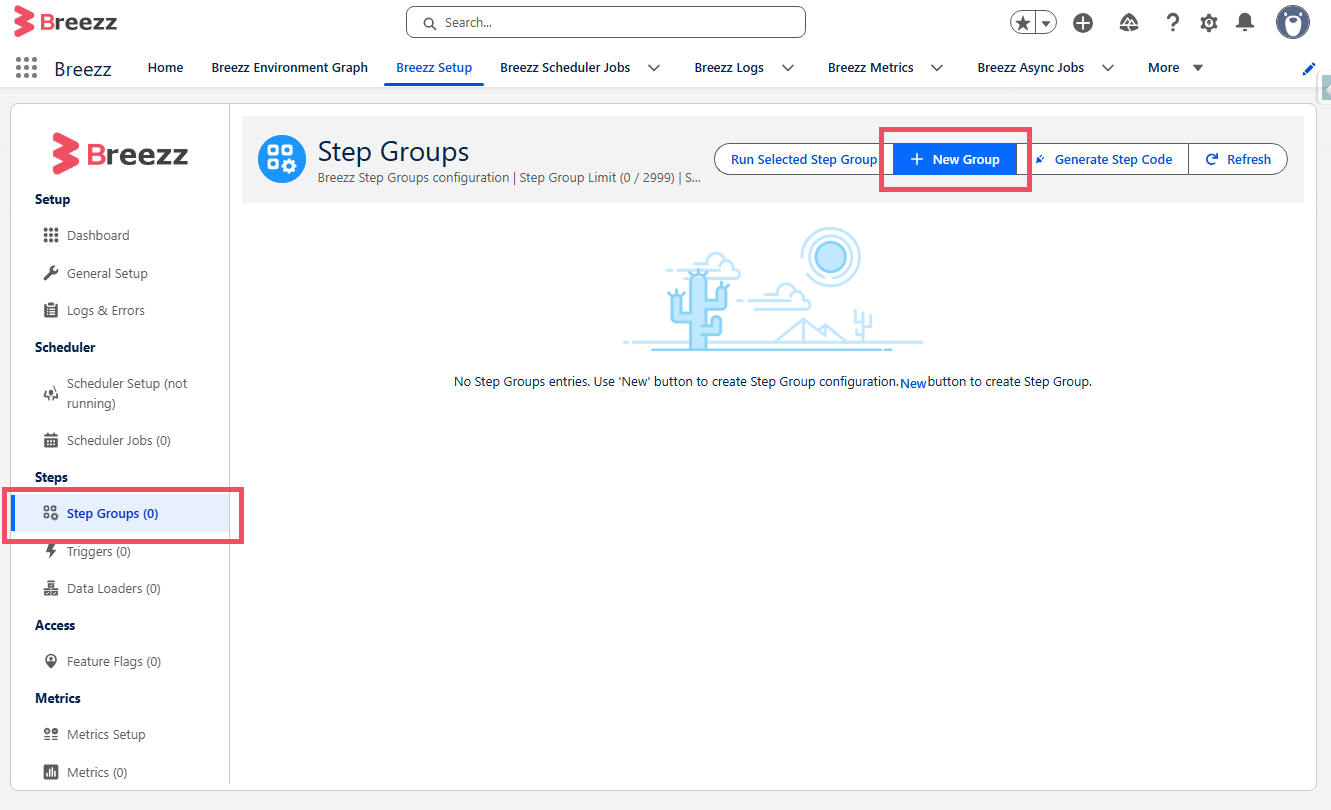This screenshot has height=810, width=1331.
Task: Open the Breezz Async Jobs tab
Action: click(x=1031, y=68)
